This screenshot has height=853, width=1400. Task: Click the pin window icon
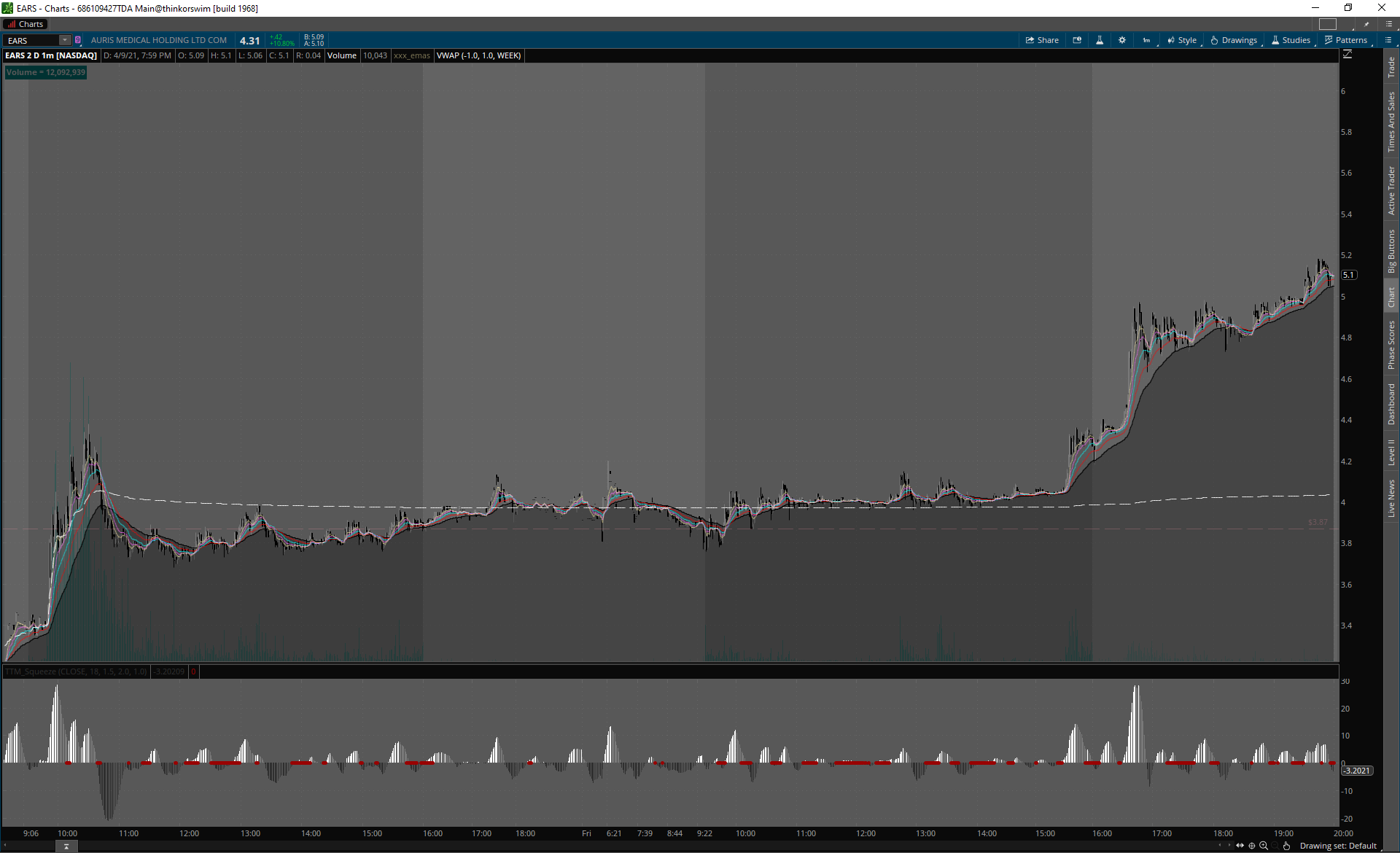coord(1366,24)
